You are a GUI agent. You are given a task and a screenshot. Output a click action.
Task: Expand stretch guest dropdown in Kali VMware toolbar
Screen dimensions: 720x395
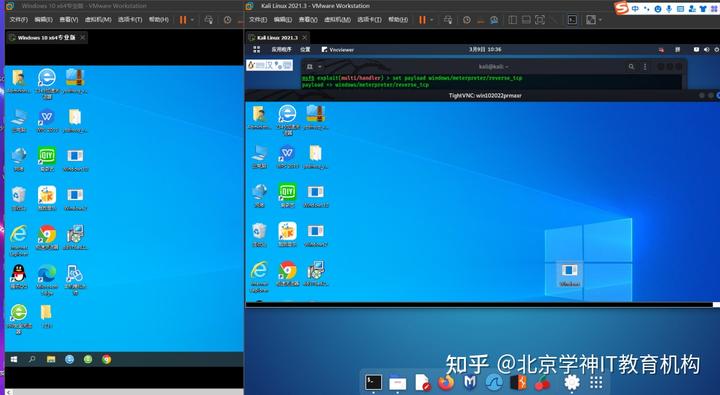600,20
